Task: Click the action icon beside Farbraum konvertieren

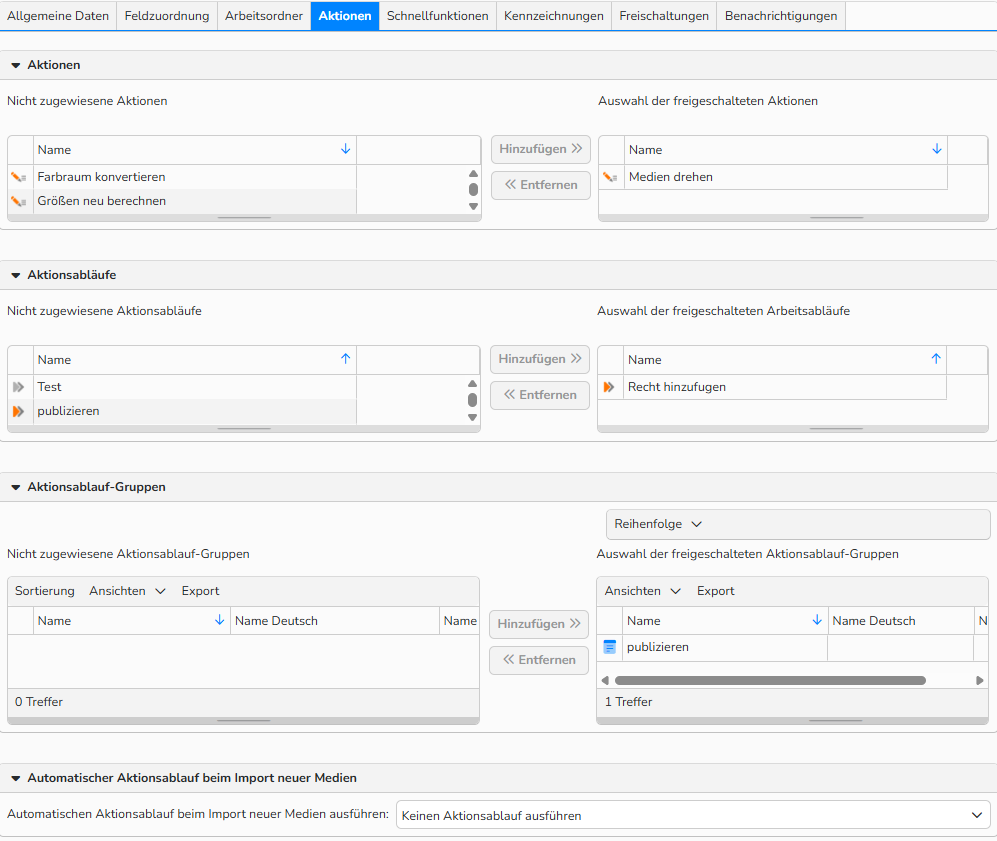Action: [x=18, y=177]
